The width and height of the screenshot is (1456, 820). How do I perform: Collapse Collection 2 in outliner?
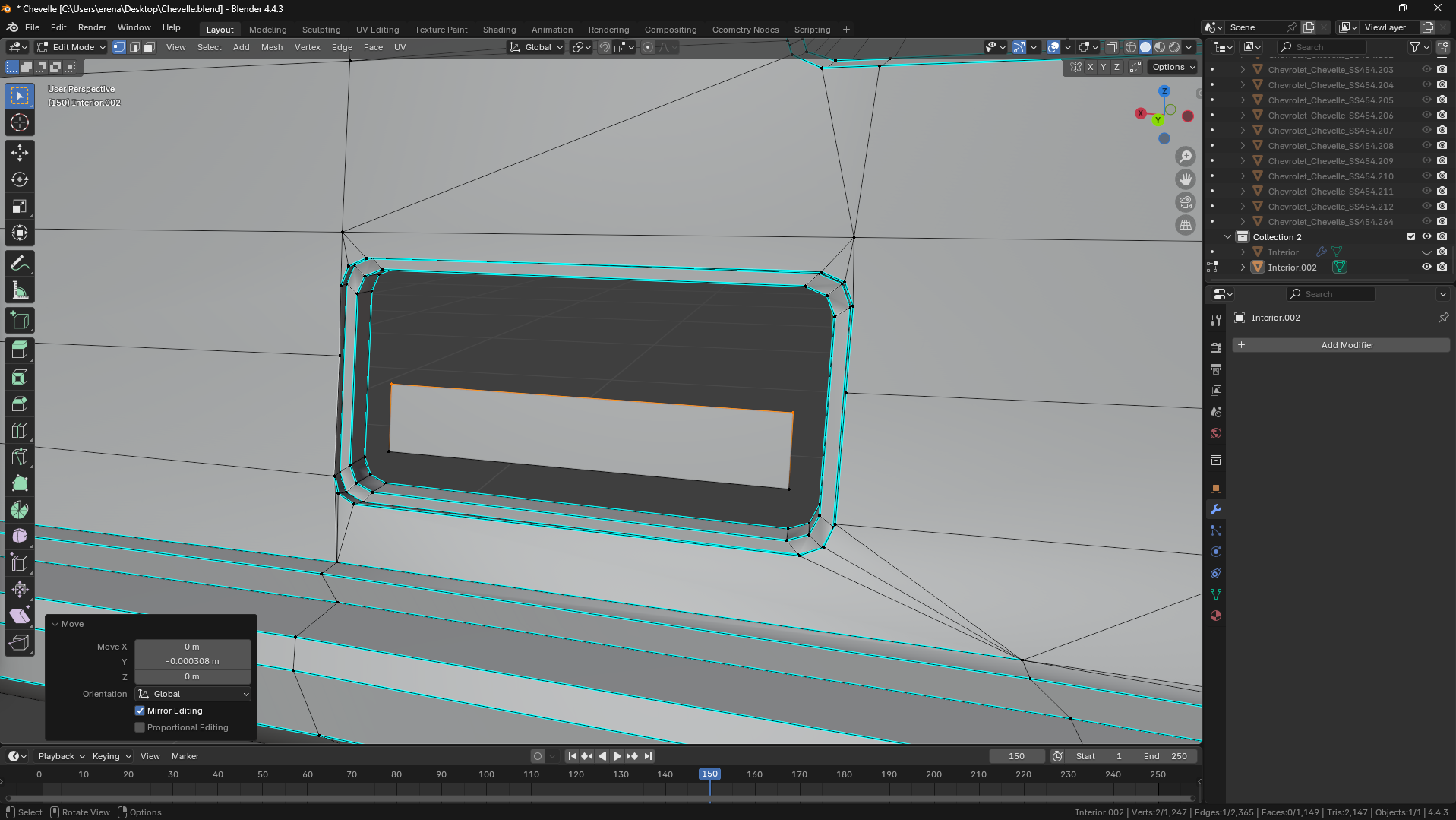[1227, 236]
